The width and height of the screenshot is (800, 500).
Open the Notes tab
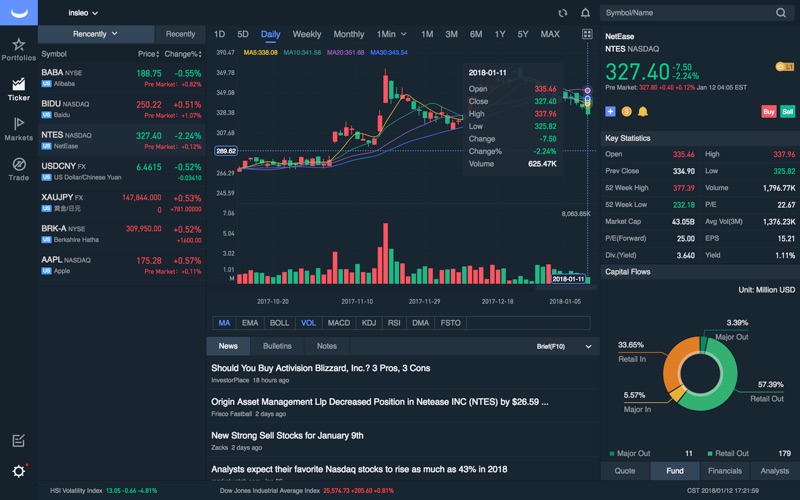pyautogui.click(x=327, y=346)
